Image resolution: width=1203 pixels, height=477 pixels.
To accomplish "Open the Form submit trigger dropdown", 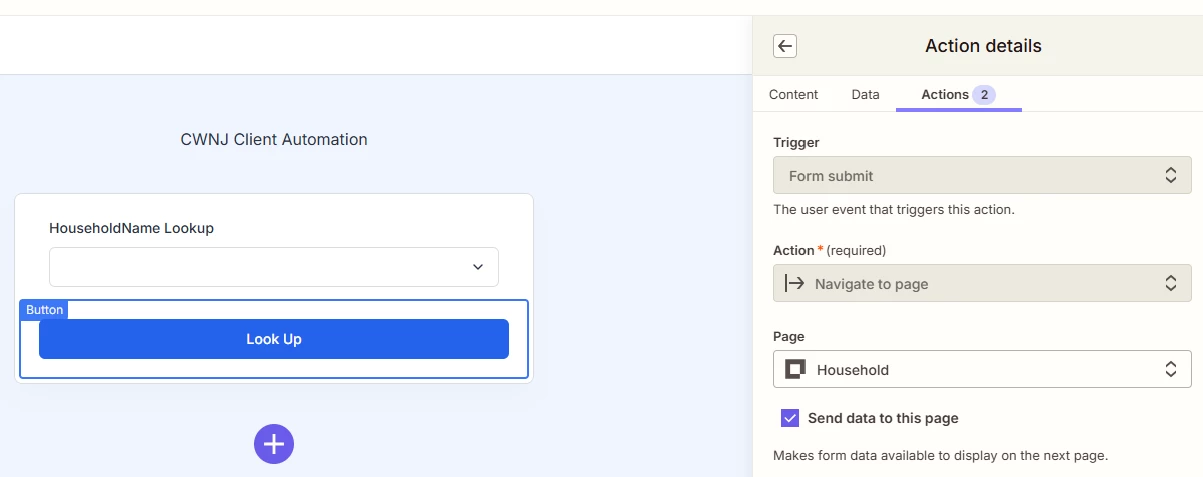I will click(x=982, y=175).
